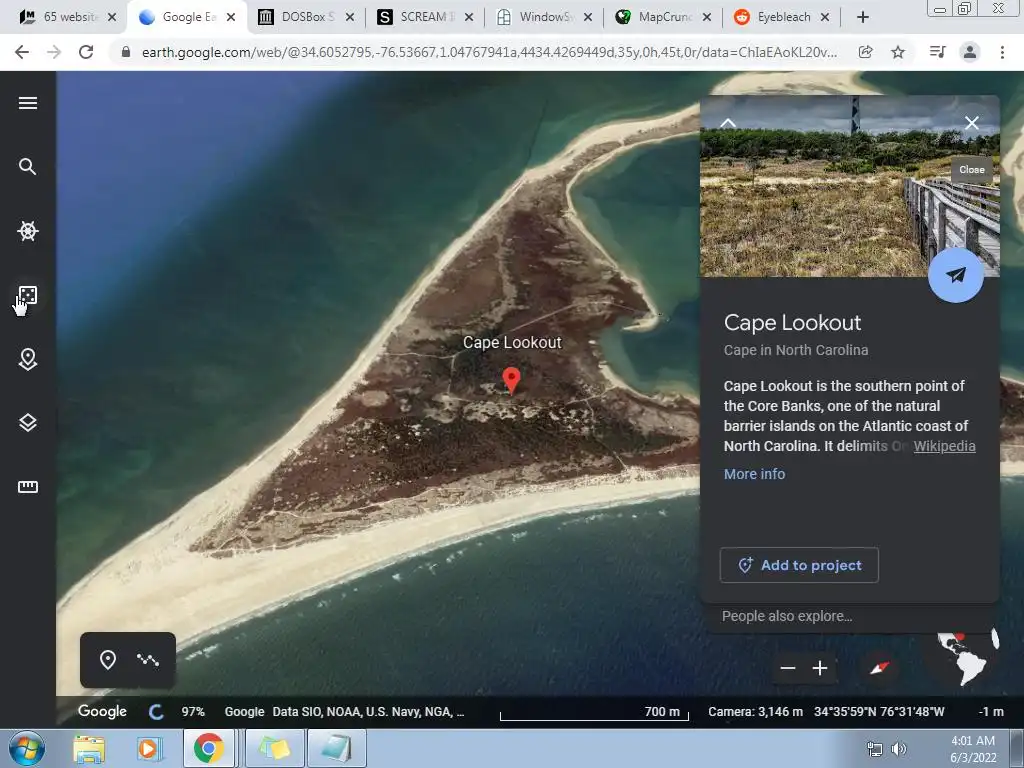Click the I'm Feeling Lucky dice icon

[27, 295]
